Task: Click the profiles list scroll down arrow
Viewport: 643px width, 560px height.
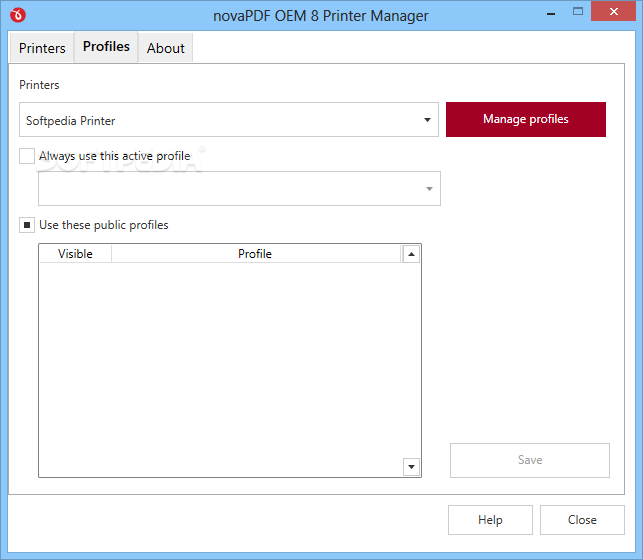Action: (x=411, y=467)
